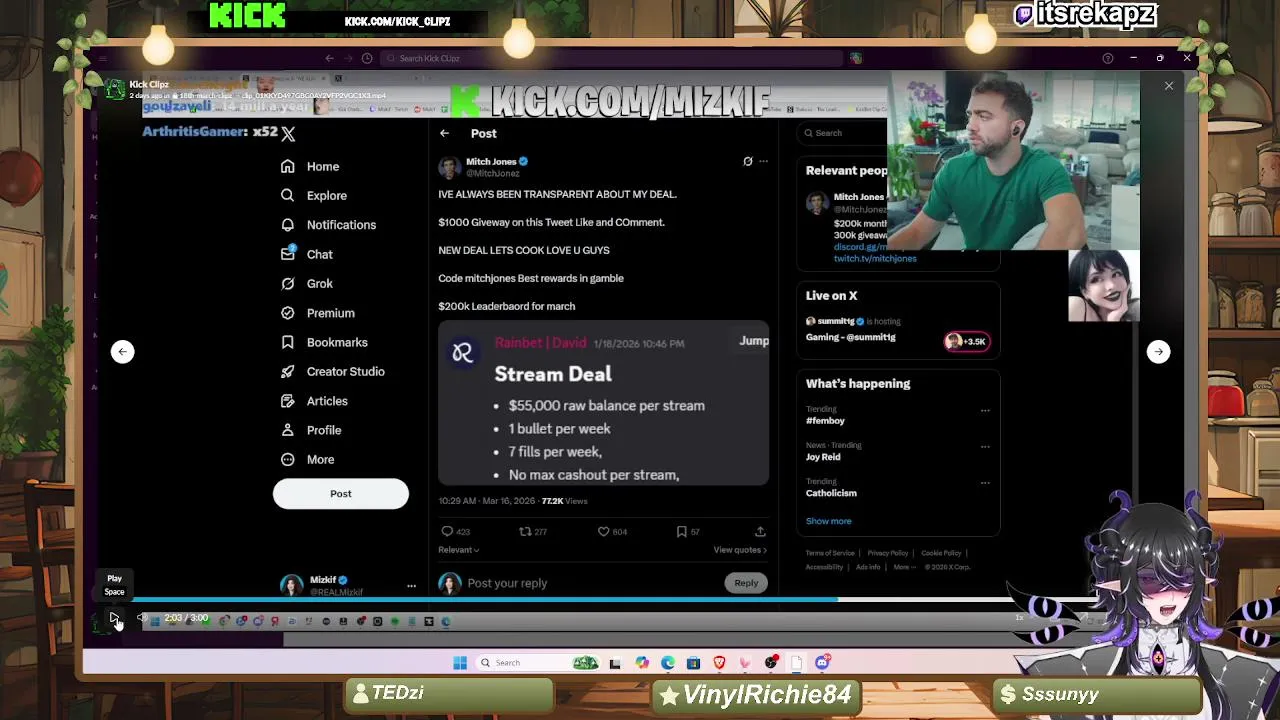Image resolution: width=1280 pixels, height=720 pixels.
Task: Open options for Joy Reid trend
Action: click(985, 447)
